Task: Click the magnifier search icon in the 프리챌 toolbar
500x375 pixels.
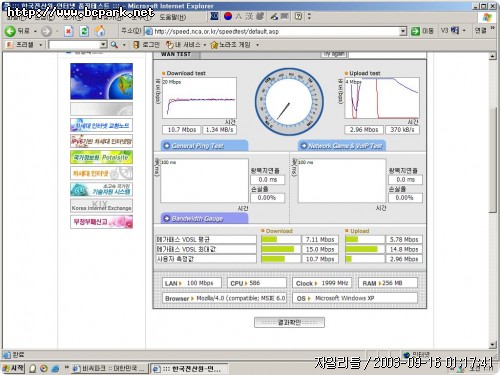Action: click(114, 45)
